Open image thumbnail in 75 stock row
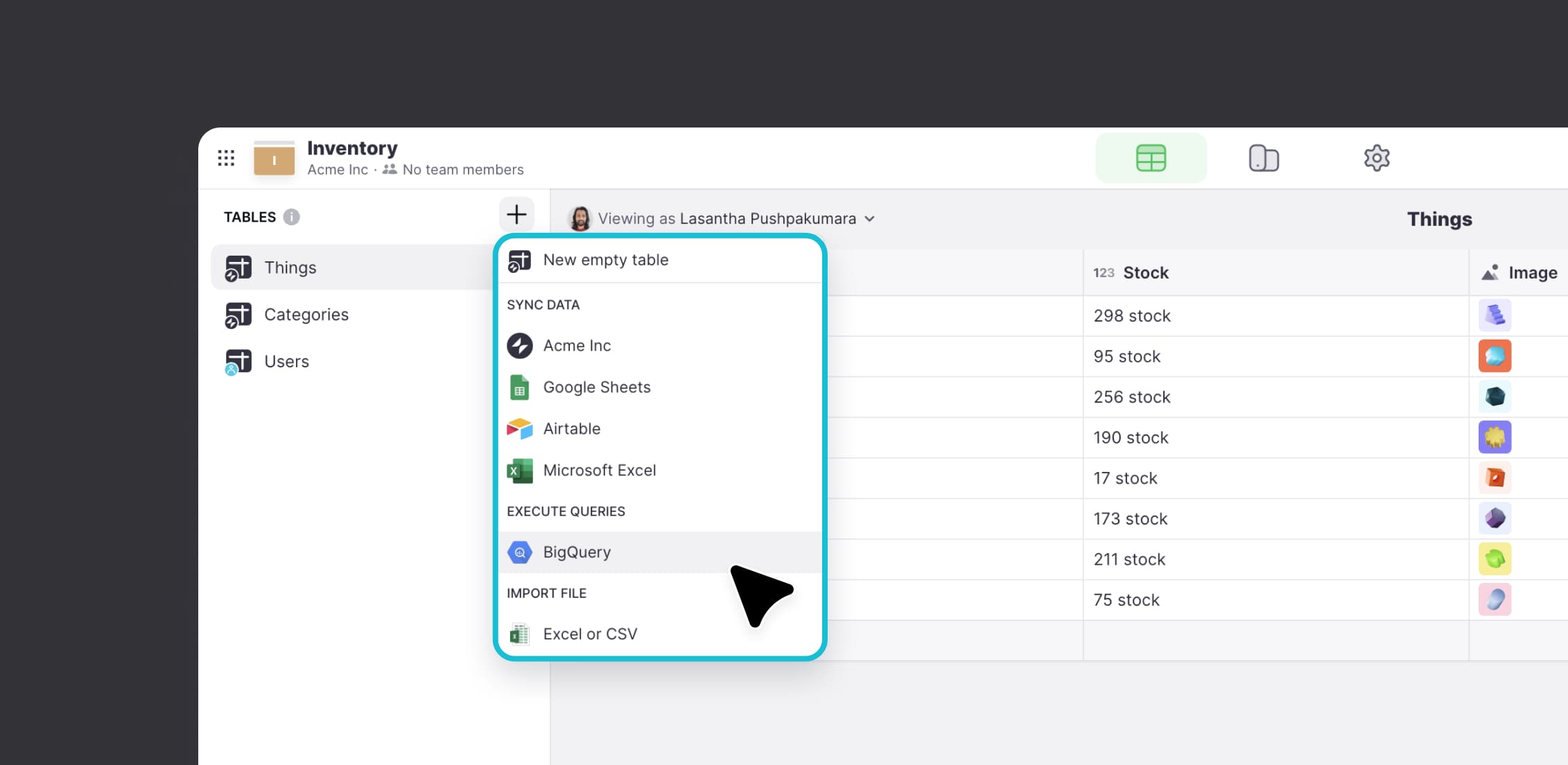Image resolution: width=1568 pixels, height=765 pixels. coord(1495,599)
